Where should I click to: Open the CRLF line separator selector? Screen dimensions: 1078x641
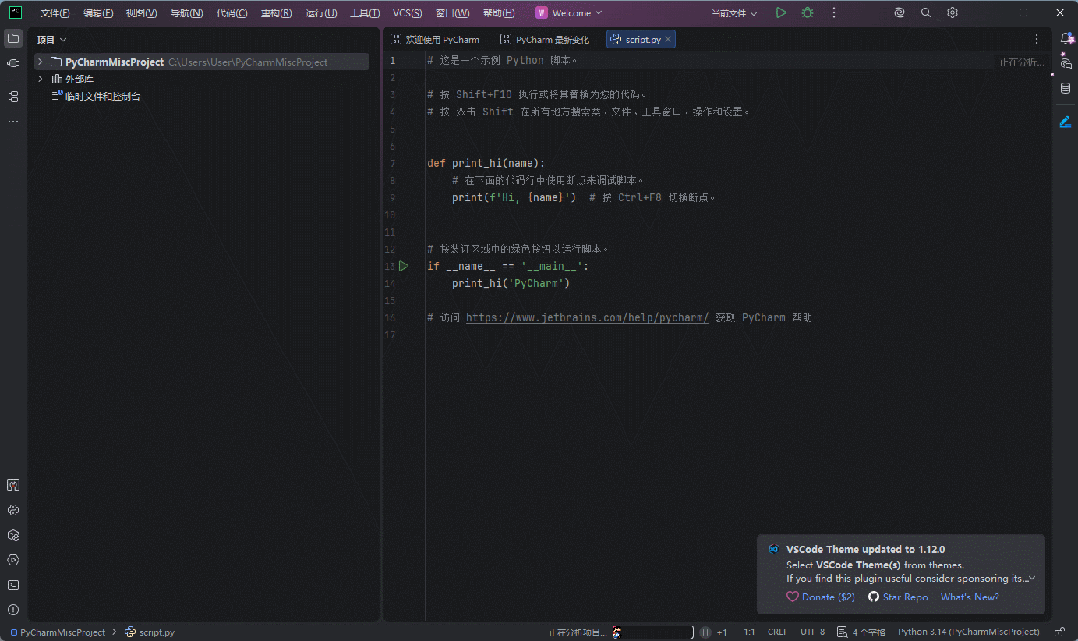pyautogui.click(x=777, y=632)
